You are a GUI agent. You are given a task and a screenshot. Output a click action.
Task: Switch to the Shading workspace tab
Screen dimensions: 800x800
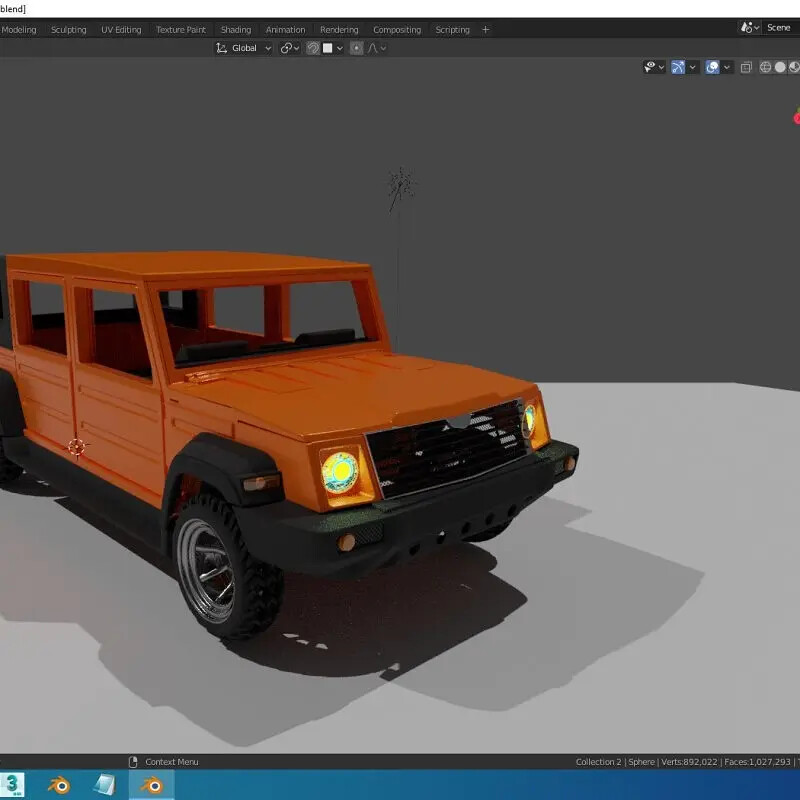click(x=236, y=29)
